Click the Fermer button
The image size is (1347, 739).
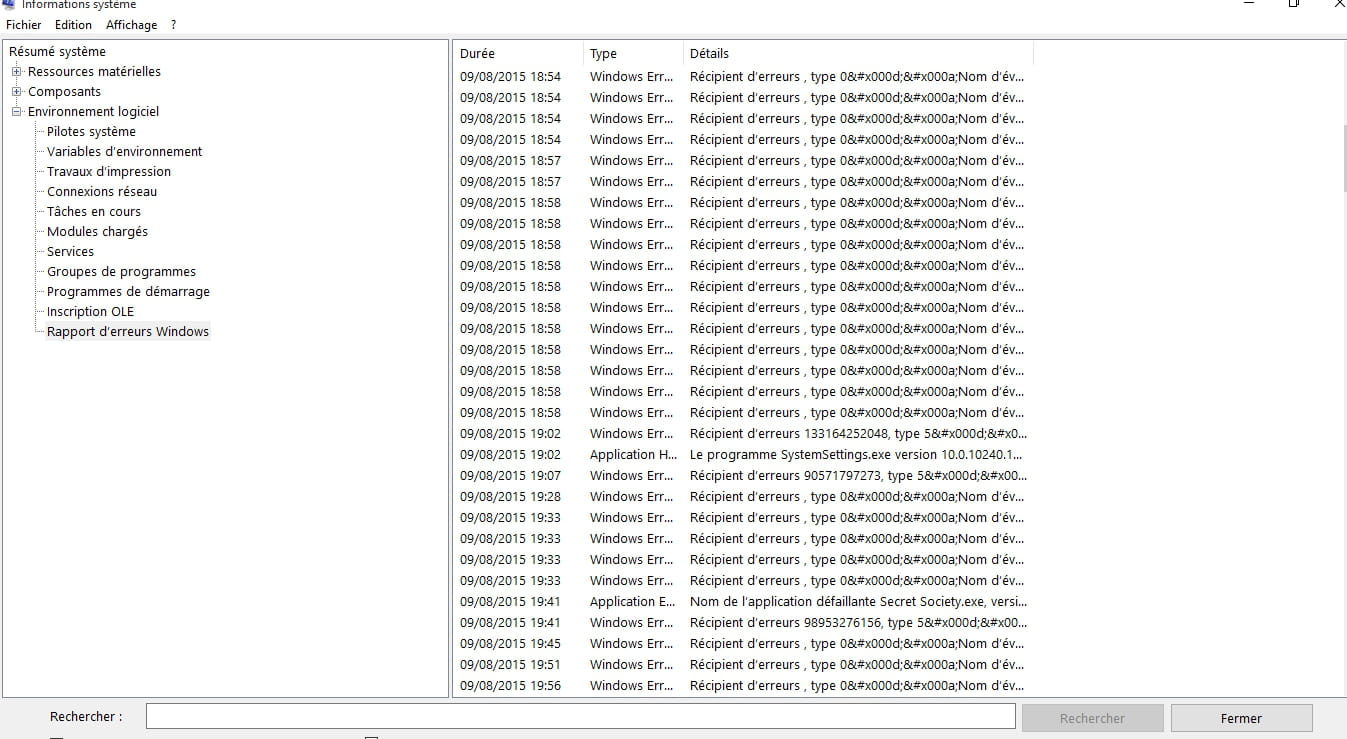coord(1240,718)
